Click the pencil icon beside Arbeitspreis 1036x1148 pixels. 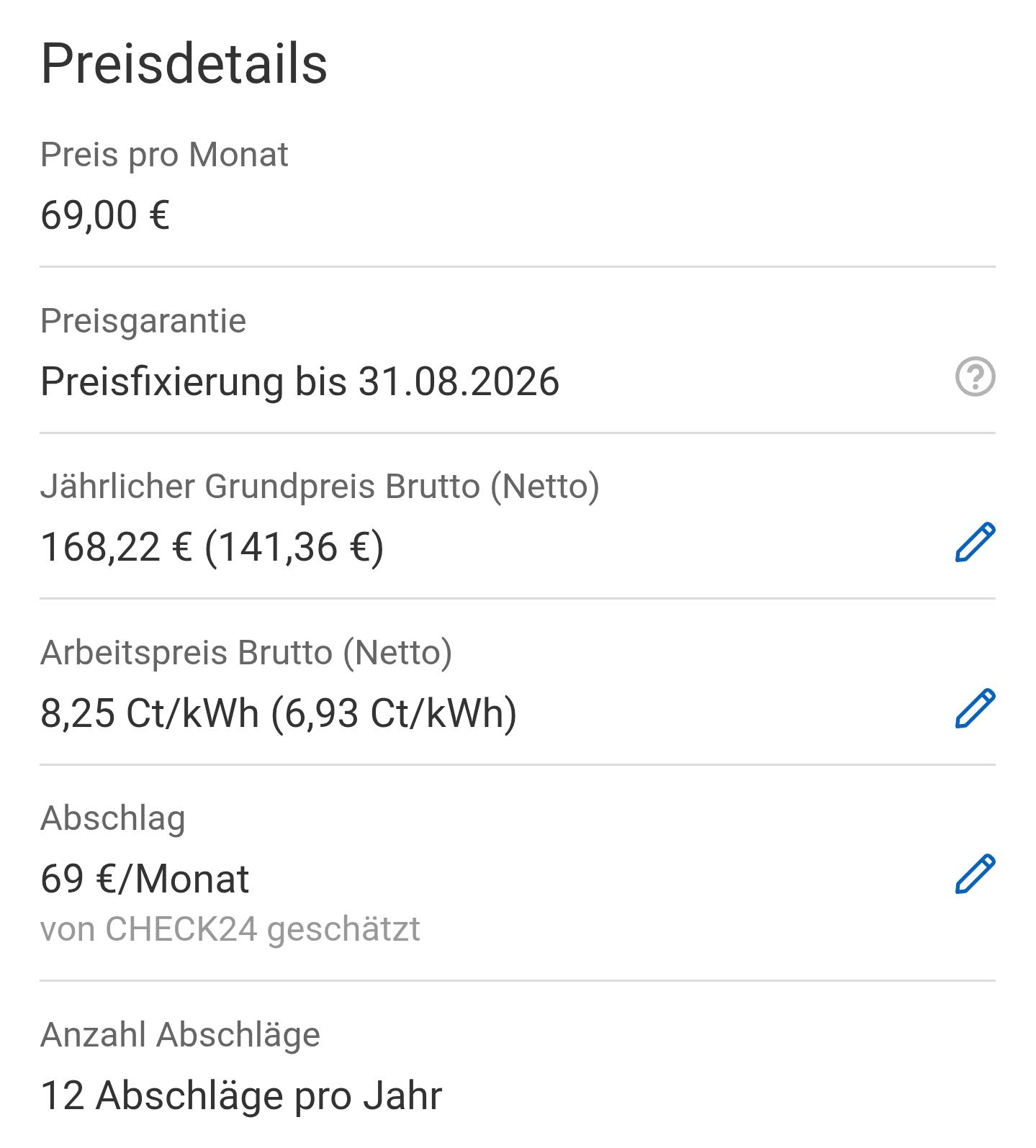975,708
